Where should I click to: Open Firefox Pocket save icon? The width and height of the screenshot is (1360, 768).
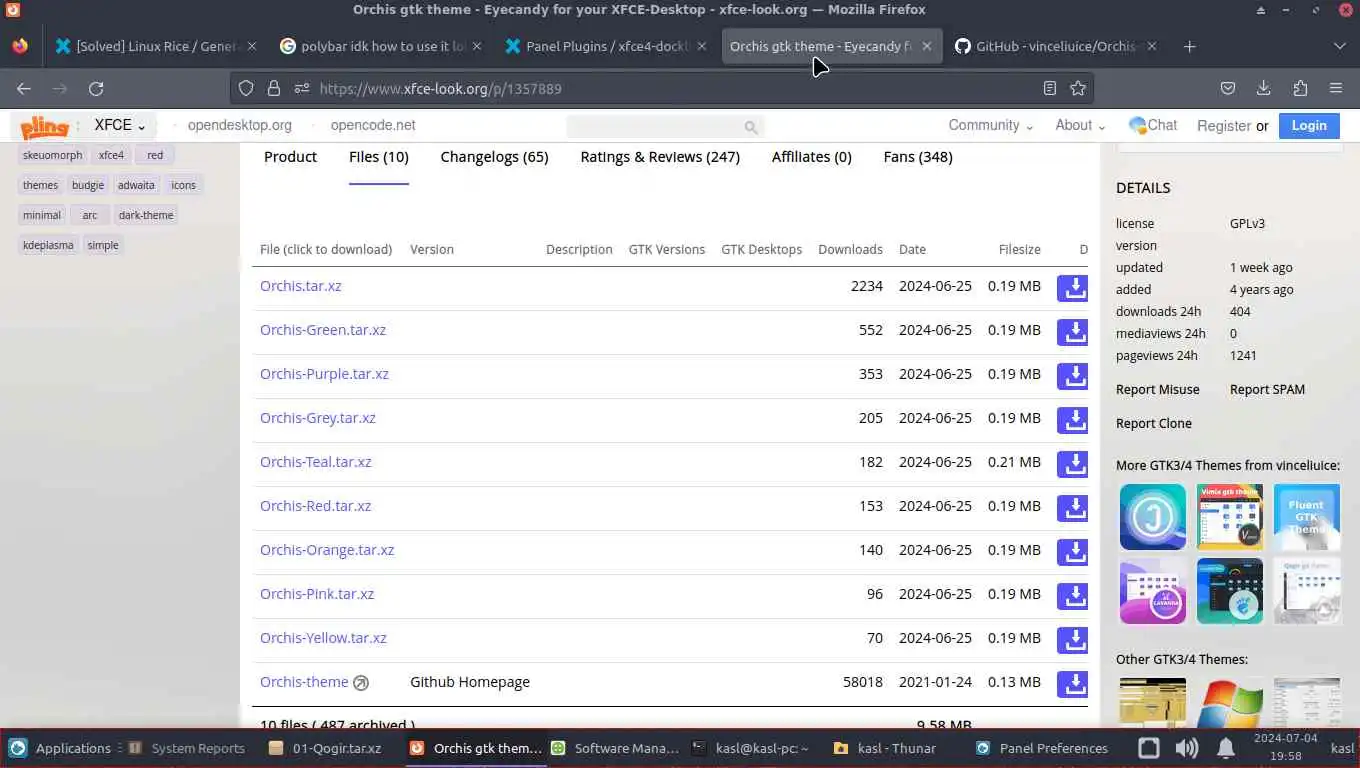click(x=1228, y=88)
